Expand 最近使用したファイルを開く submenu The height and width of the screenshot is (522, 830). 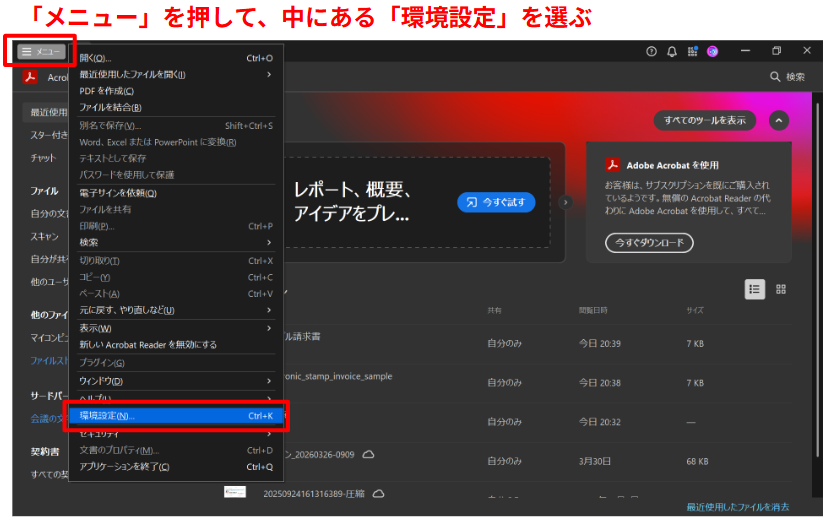176,75
